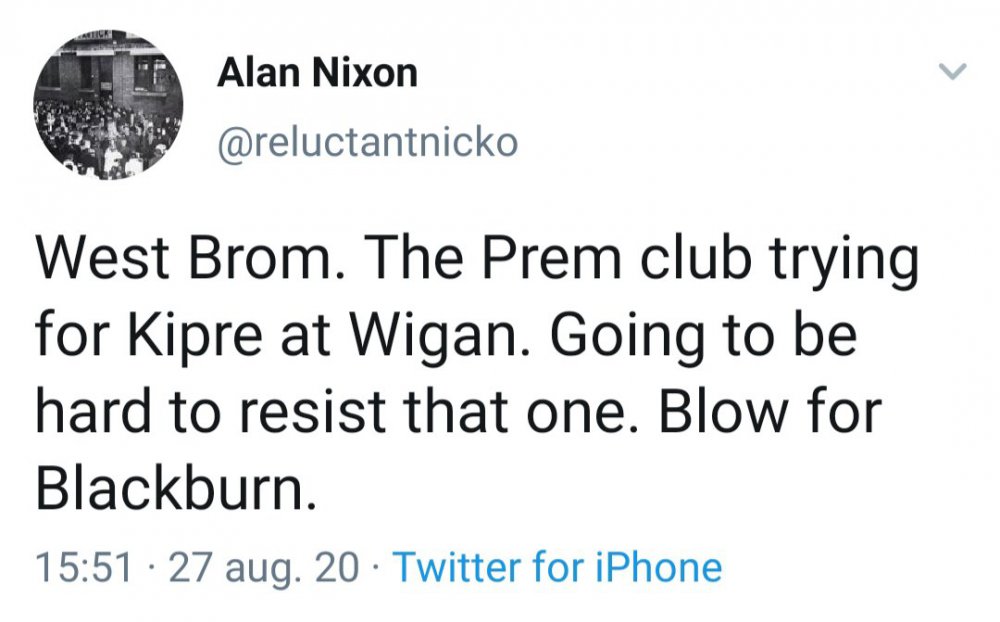Screen dimensions: 1000x622
Task: Click the 15:51 timestamp
Action: 84,568
